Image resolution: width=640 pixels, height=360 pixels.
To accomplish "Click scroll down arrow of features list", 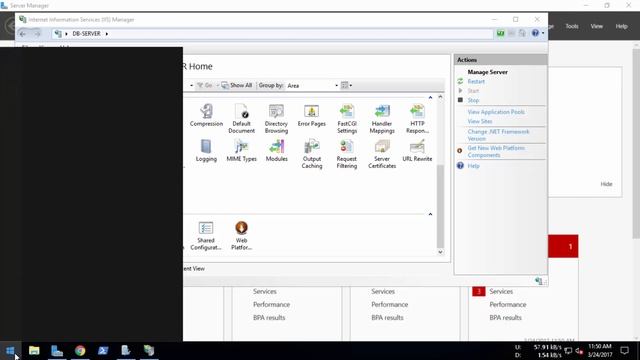I will 440,252.
